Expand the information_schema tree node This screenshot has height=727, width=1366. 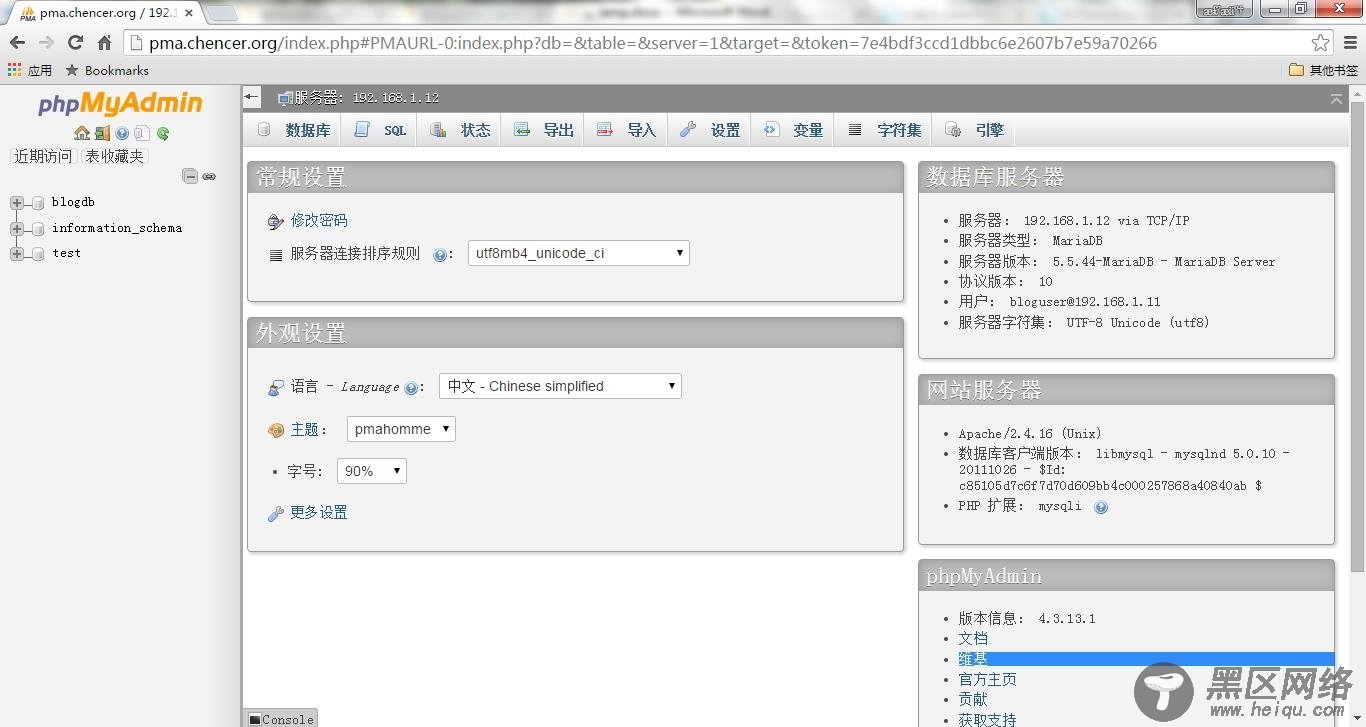tap(16, 229)
